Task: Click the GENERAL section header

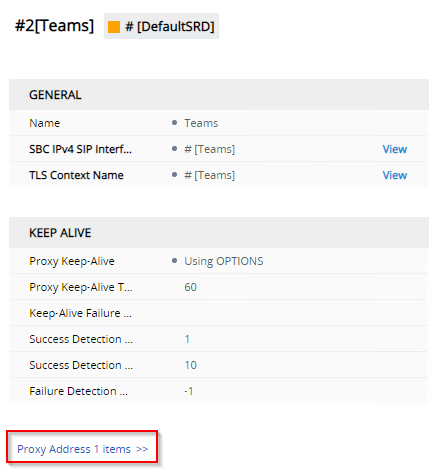Action: coord(219,95)
